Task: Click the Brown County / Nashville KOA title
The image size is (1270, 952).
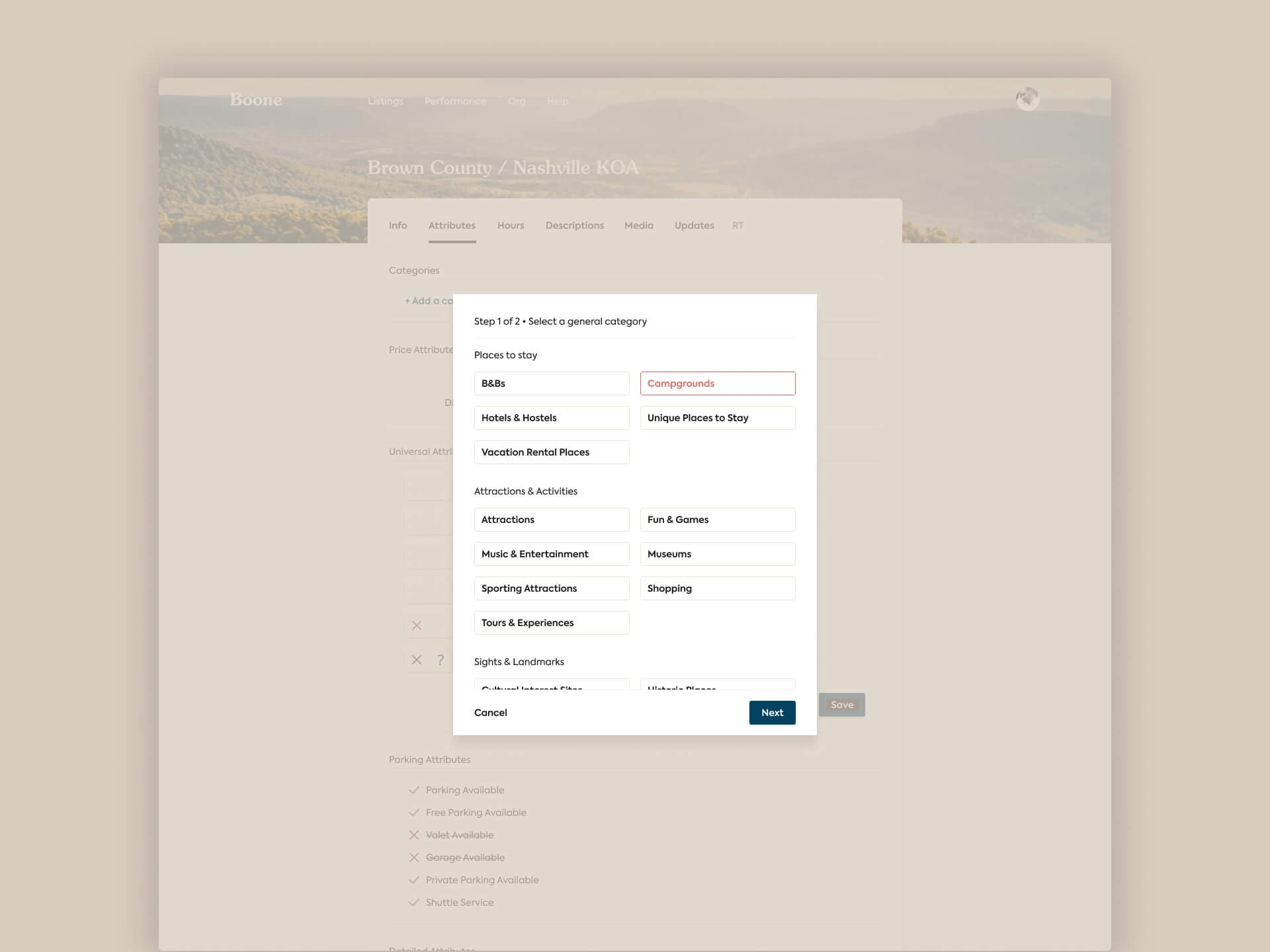Action: 503,168
